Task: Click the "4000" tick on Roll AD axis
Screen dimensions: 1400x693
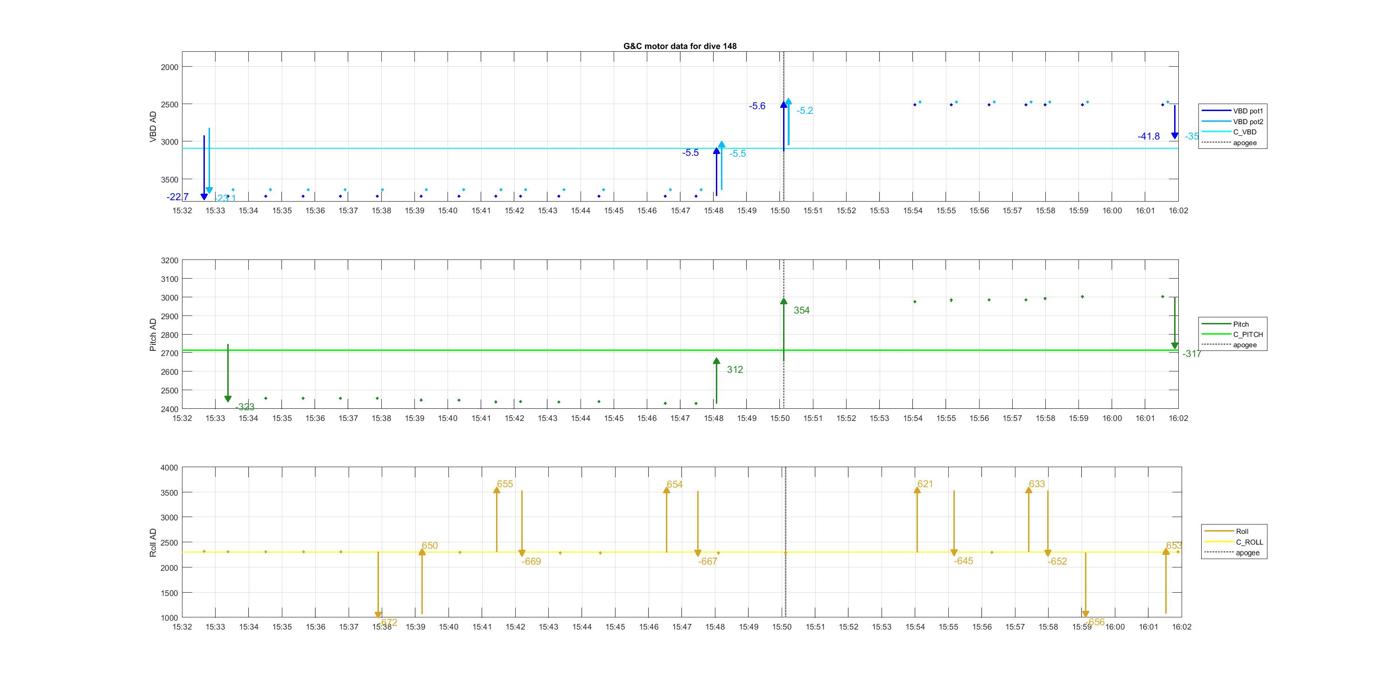Action: tap(167, 468)
